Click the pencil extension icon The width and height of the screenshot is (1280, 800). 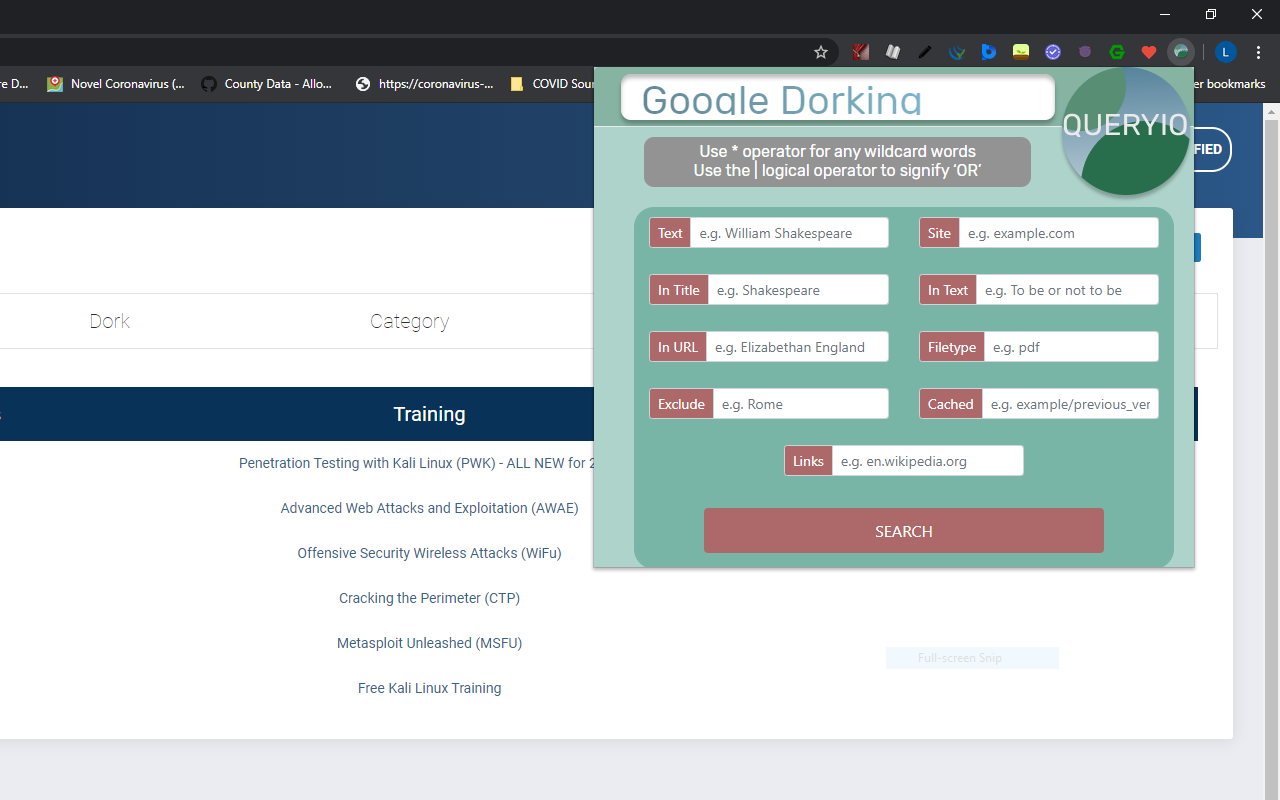[924, 51]
